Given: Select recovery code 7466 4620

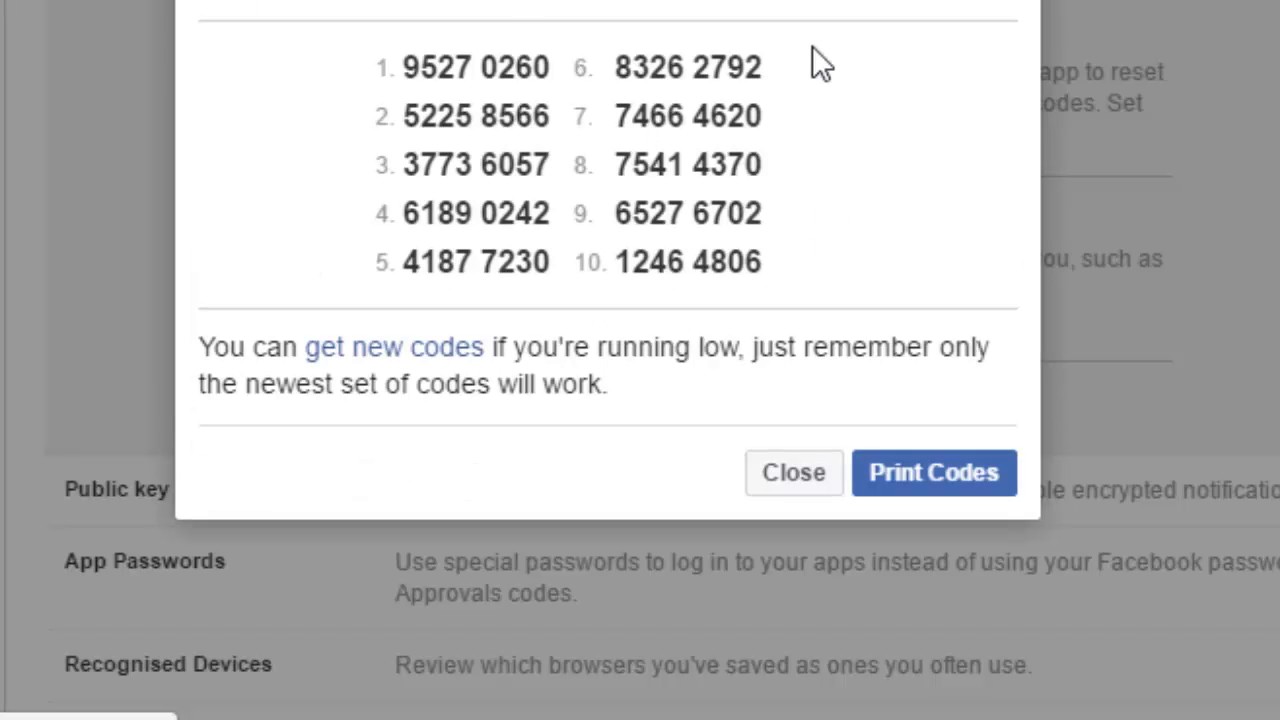Looking at the screenshot, I should click(688, 116).
